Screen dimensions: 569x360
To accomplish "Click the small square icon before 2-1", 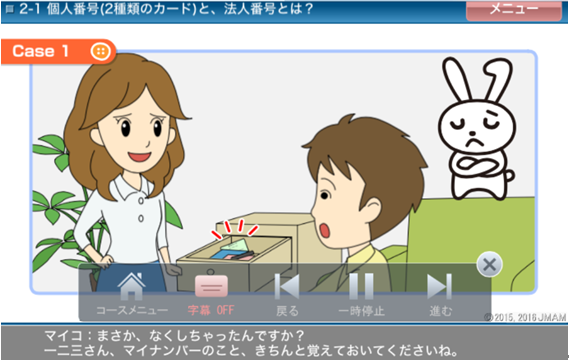I will 10,9.
